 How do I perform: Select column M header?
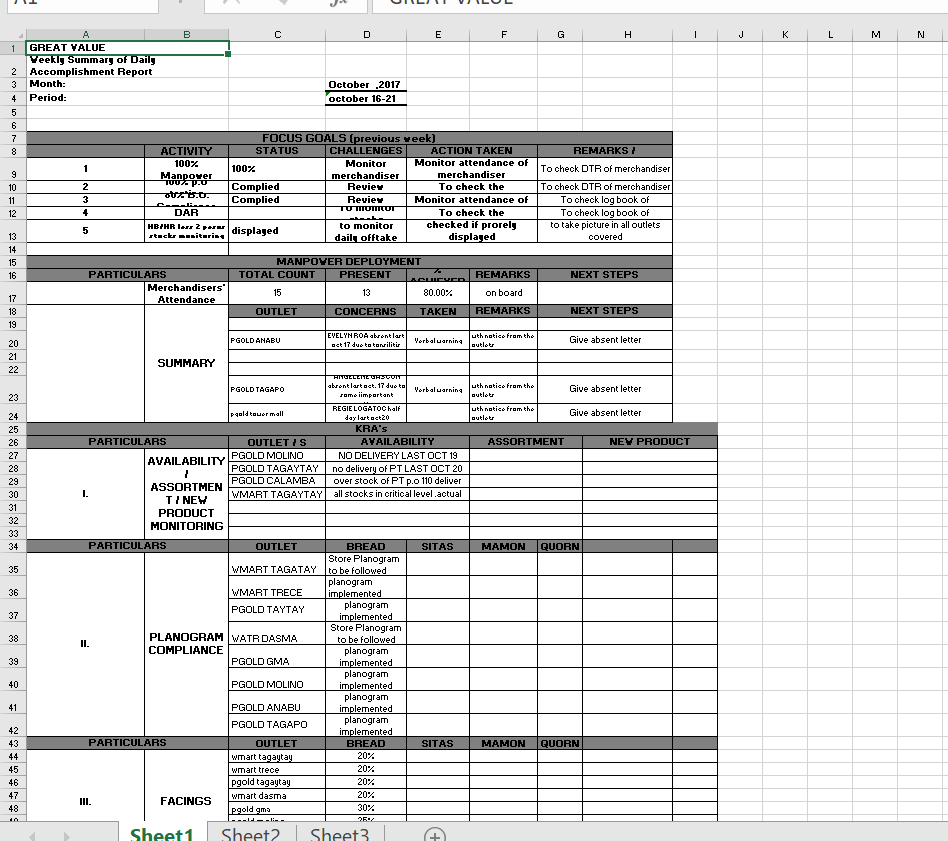[x=875, y=35]
